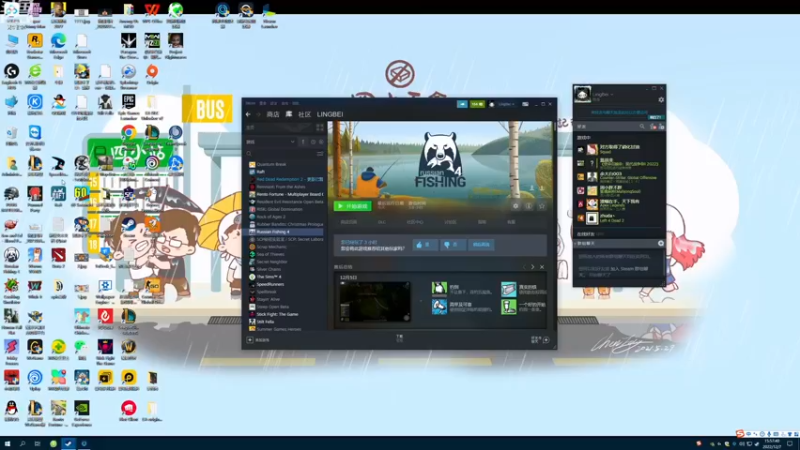The height and width of the screenshot is (450, 800).
Task: Open Russian Fishing 4 info icon
Action: coord(529,206)
